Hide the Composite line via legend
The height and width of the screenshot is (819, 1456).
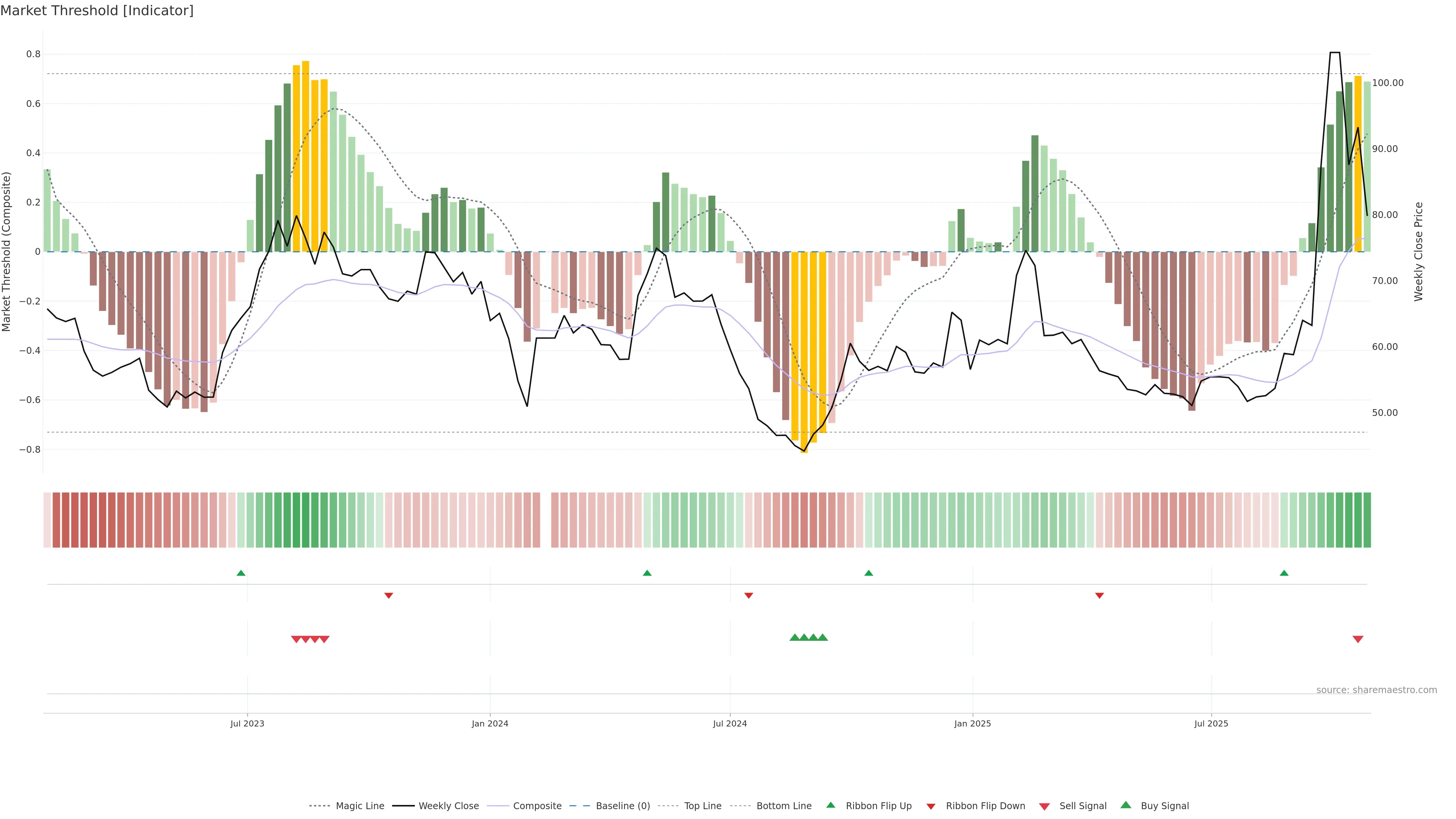[537, 806]
